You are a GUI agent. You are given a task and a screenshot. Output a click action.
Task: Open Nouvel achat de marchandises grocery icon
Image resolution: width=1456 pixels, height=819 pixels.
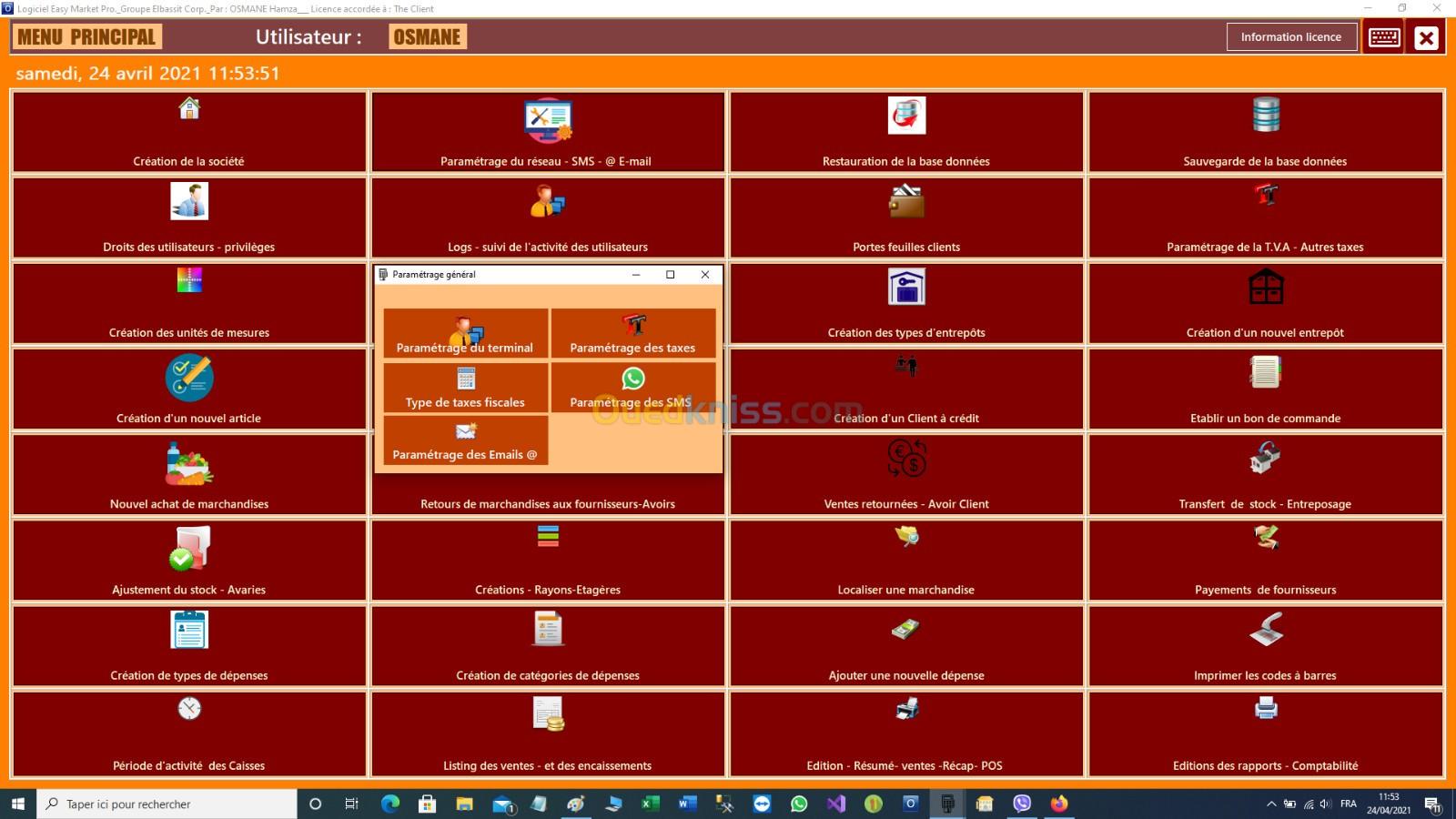[189, 463]
